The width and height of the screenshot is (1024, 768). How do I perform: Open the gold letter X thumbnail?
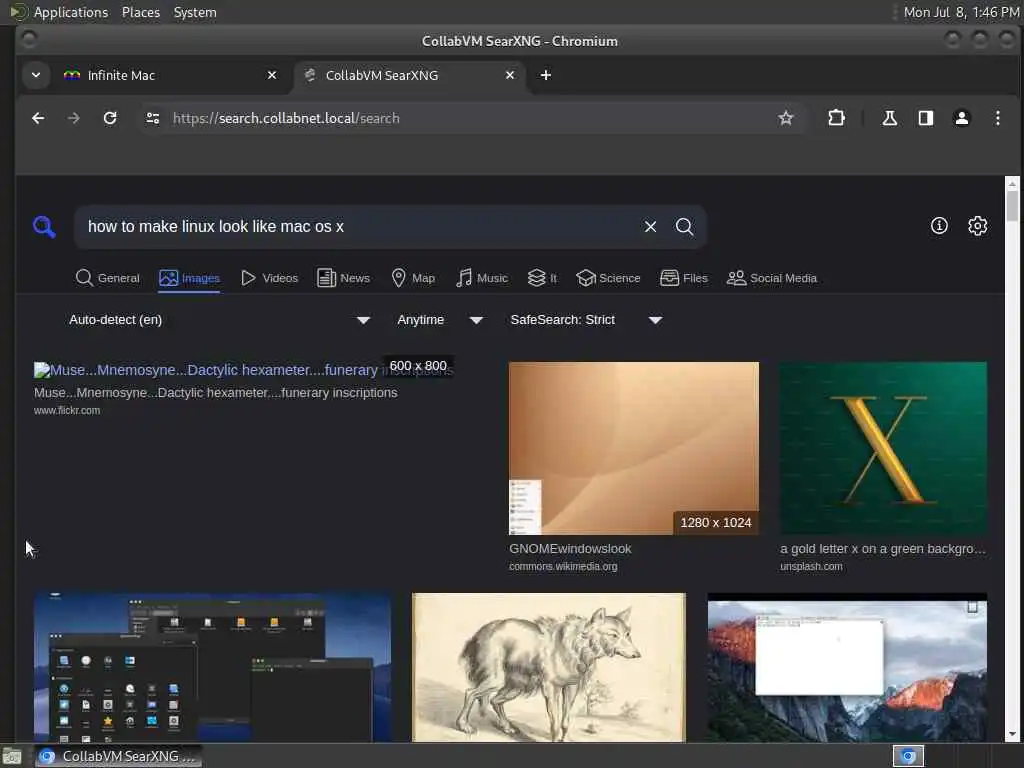(x=883, y=449)
